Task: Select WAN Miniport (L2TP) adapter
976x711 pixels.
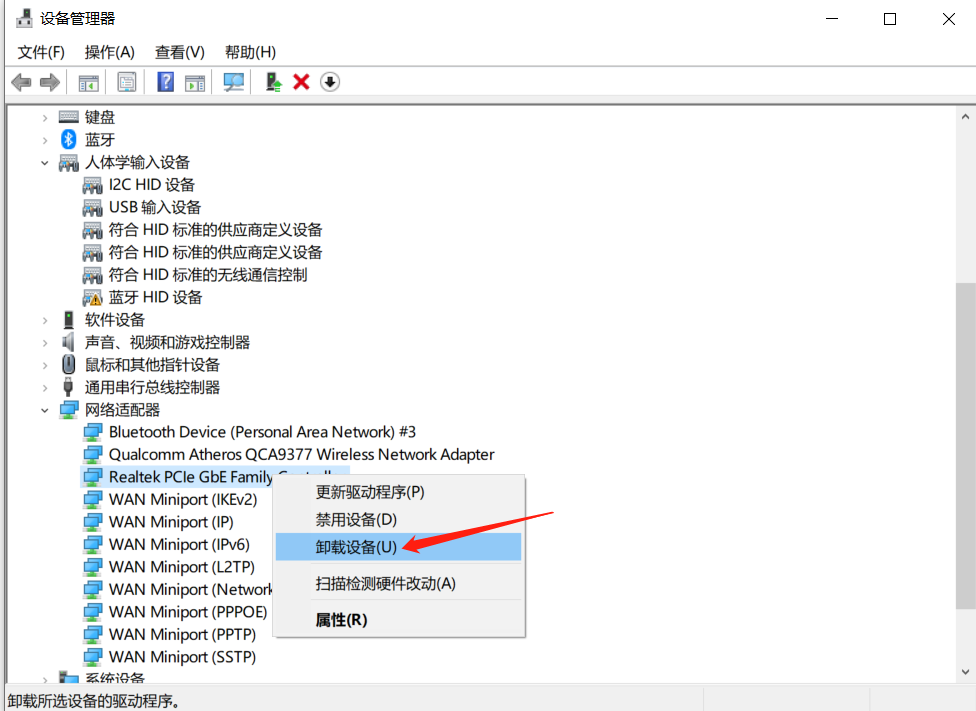Action: [x=182, y=567]
